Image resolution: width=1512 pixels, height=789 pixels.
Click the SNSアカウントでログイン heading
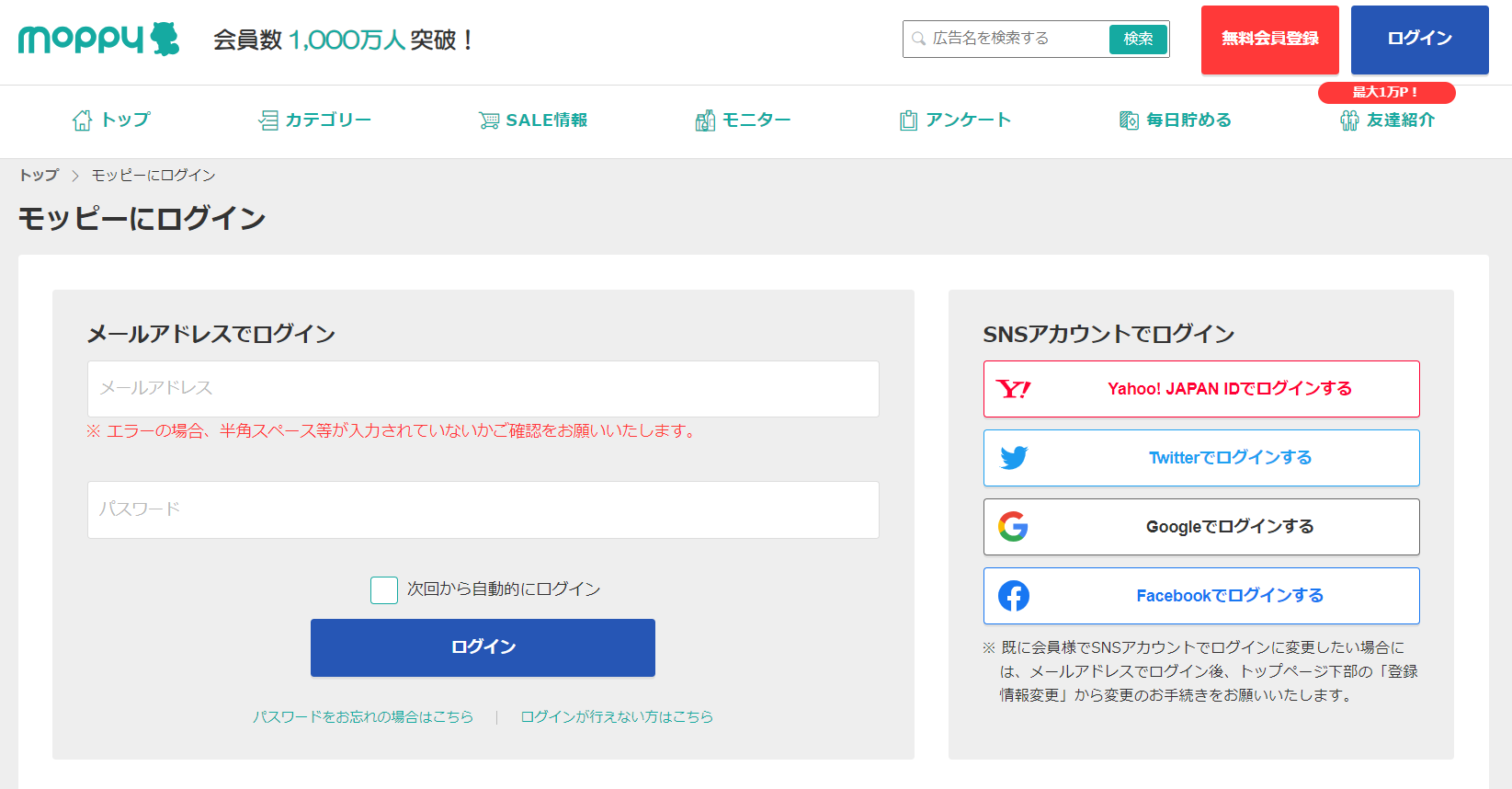[x=1108, y=334]
